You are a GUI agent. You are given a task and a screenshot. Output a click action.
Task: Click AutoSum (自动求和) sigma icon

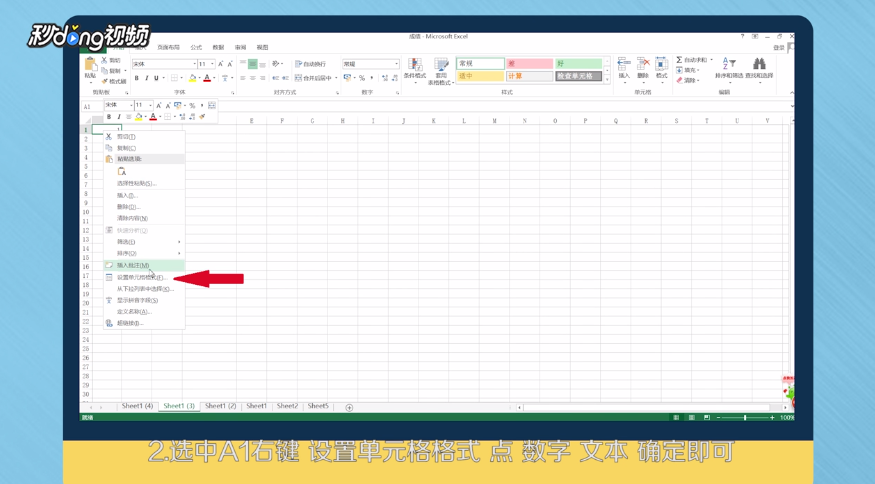click(x=679, y=60)
